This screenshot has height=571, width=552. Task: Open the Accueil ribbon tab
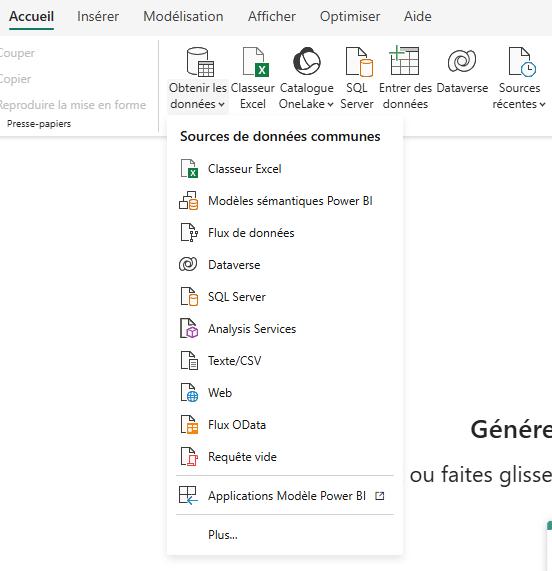click(x=31, y=16)
